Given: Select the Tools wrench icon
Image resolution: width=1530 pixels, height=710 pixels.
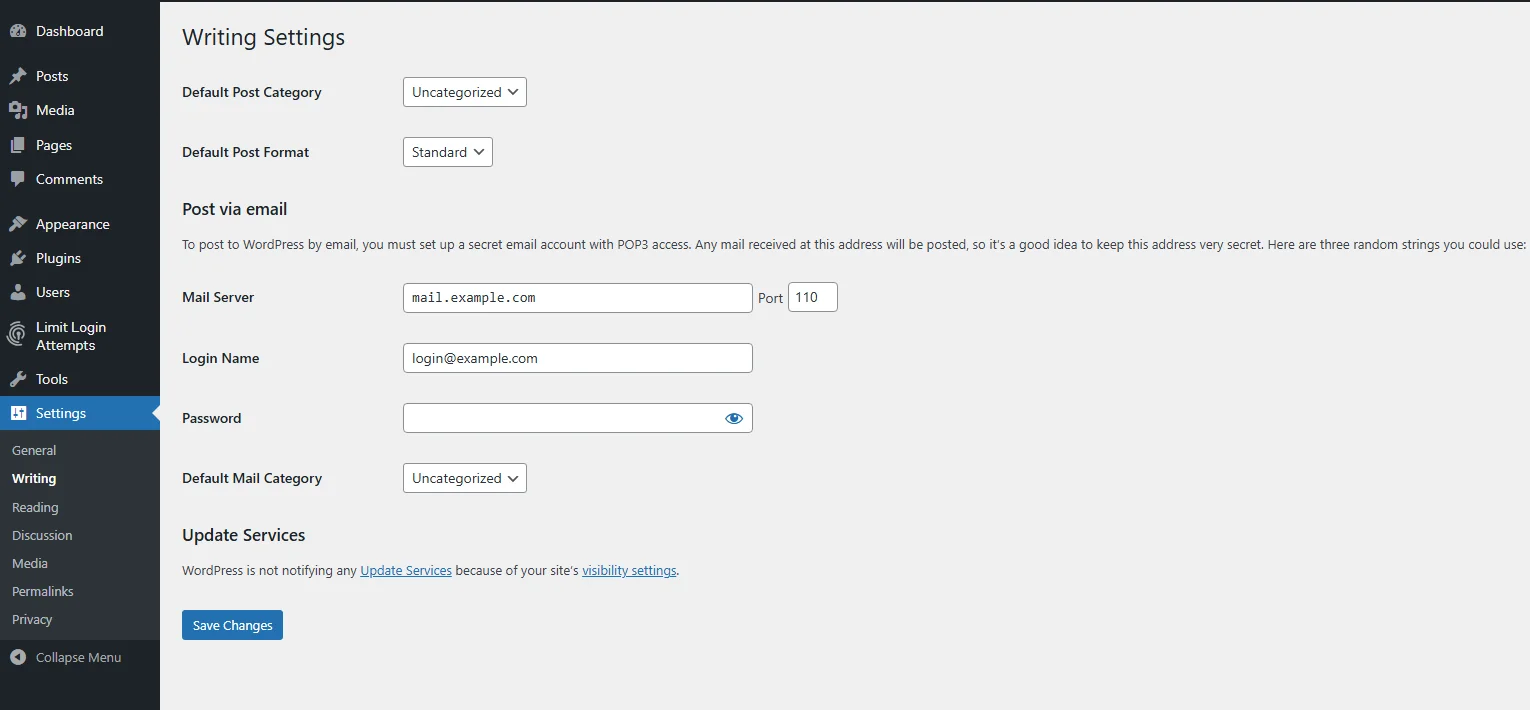Looking at the screenshot, I should pyautogui.click(x=18, y=379).
